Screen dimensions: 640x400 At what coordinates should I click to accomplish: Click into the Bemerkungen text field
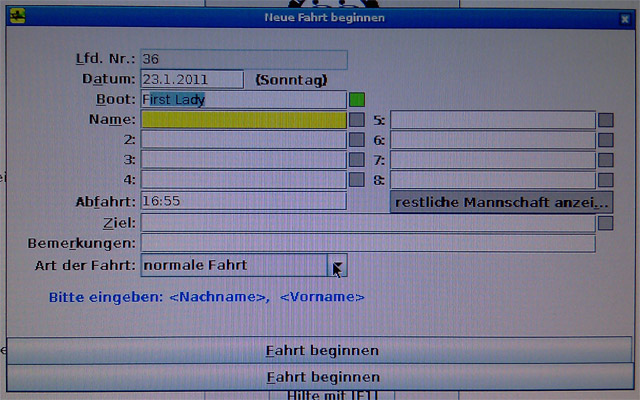point(367,243)
